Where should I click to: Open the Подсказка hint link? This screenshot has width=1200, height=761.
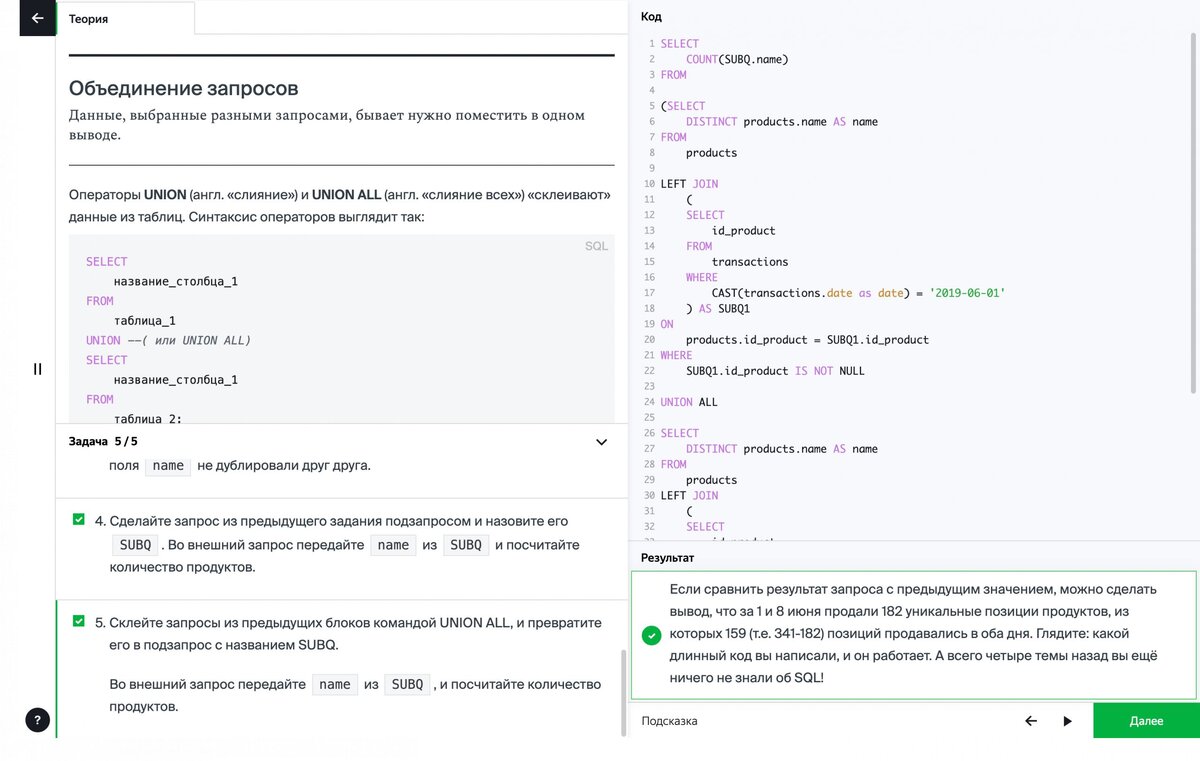point(669,721)
